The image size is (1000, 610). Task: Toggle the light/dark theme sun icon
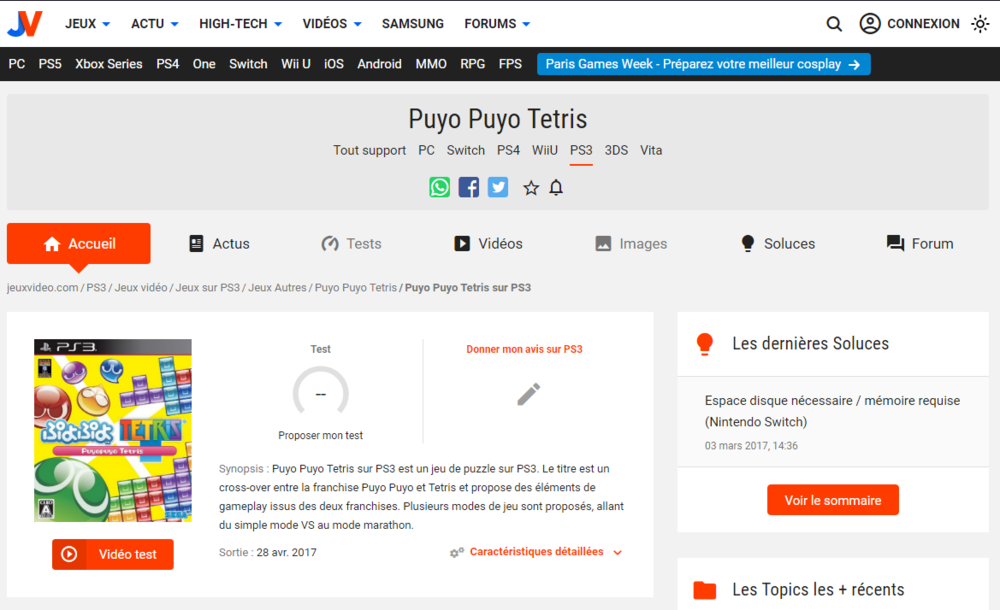(980, 24)
